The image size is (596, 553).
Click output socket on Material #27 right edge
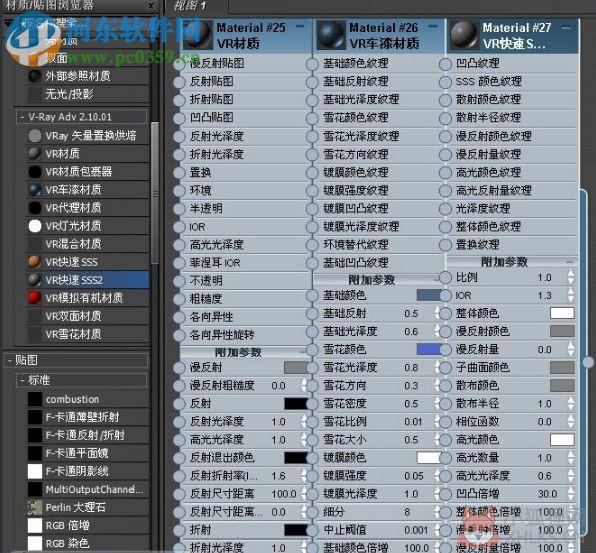[588, 362]
